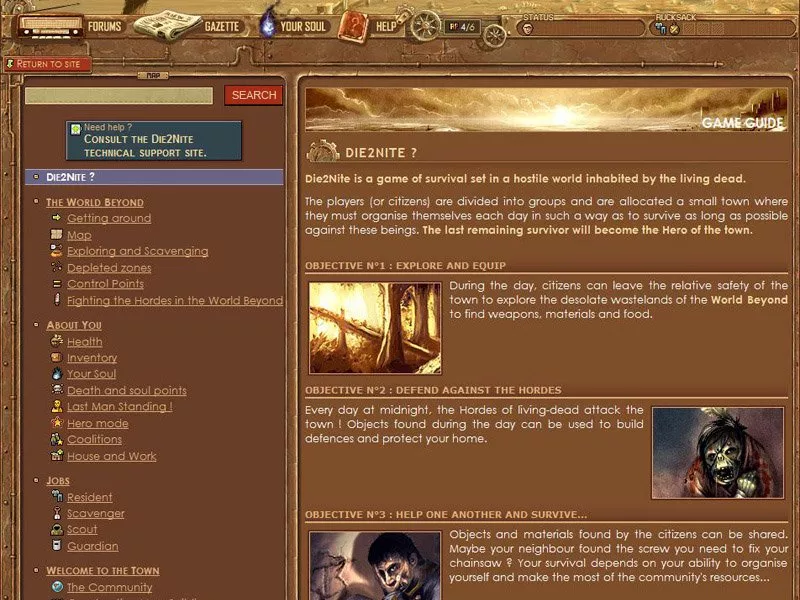Viewport: 800px width, 600px height.
Task: Click the Guardian flask icon under Jobs
Action: (57, 545)
